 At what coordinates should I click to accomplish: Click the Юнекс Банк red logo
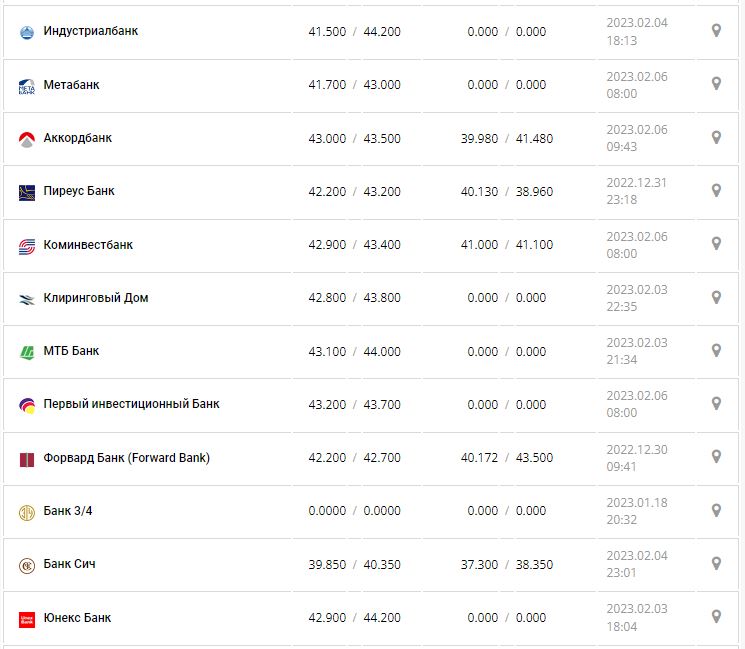(27, 619)
